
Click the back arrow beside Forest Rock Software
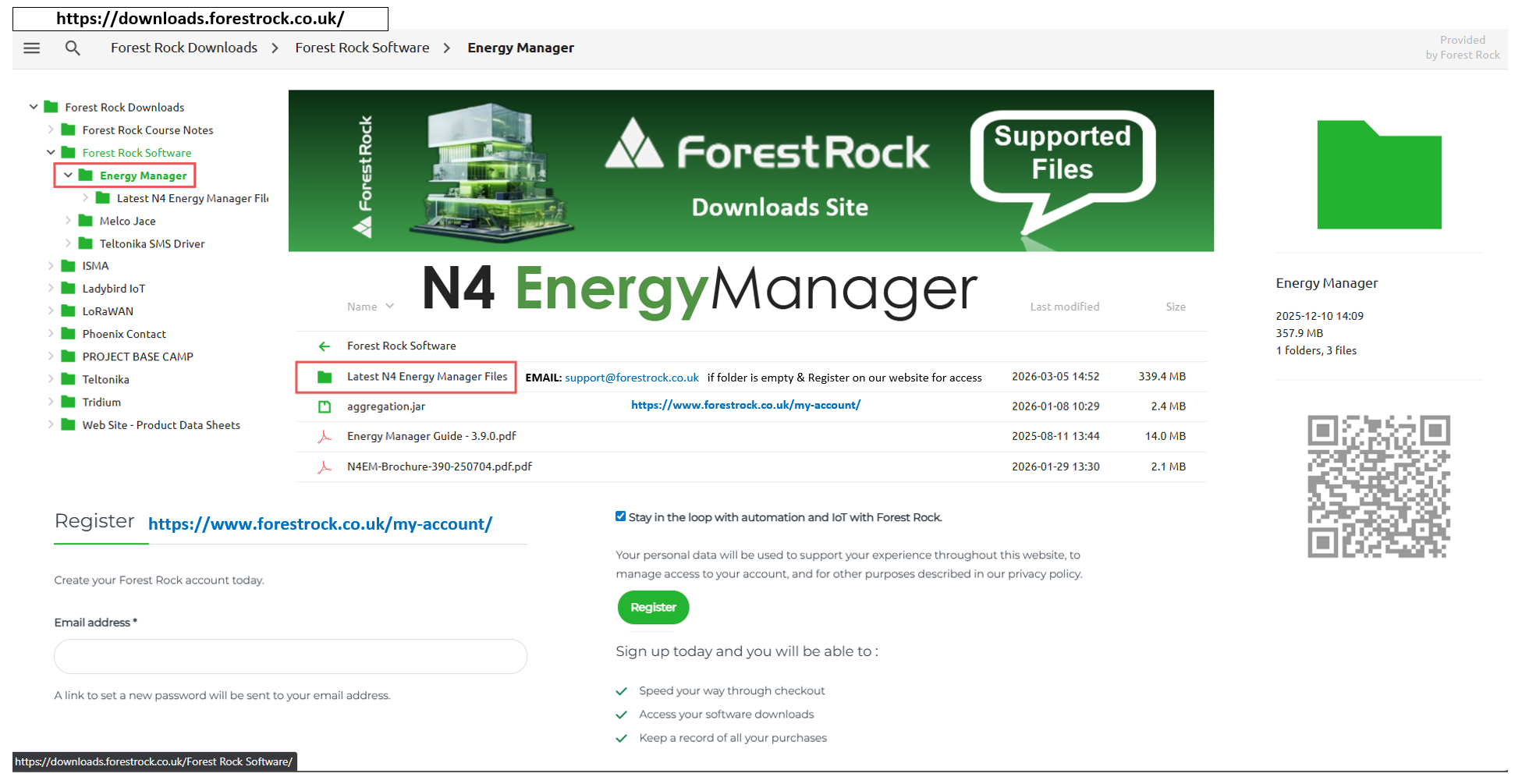pyautogui.click(x=325, y=346)
